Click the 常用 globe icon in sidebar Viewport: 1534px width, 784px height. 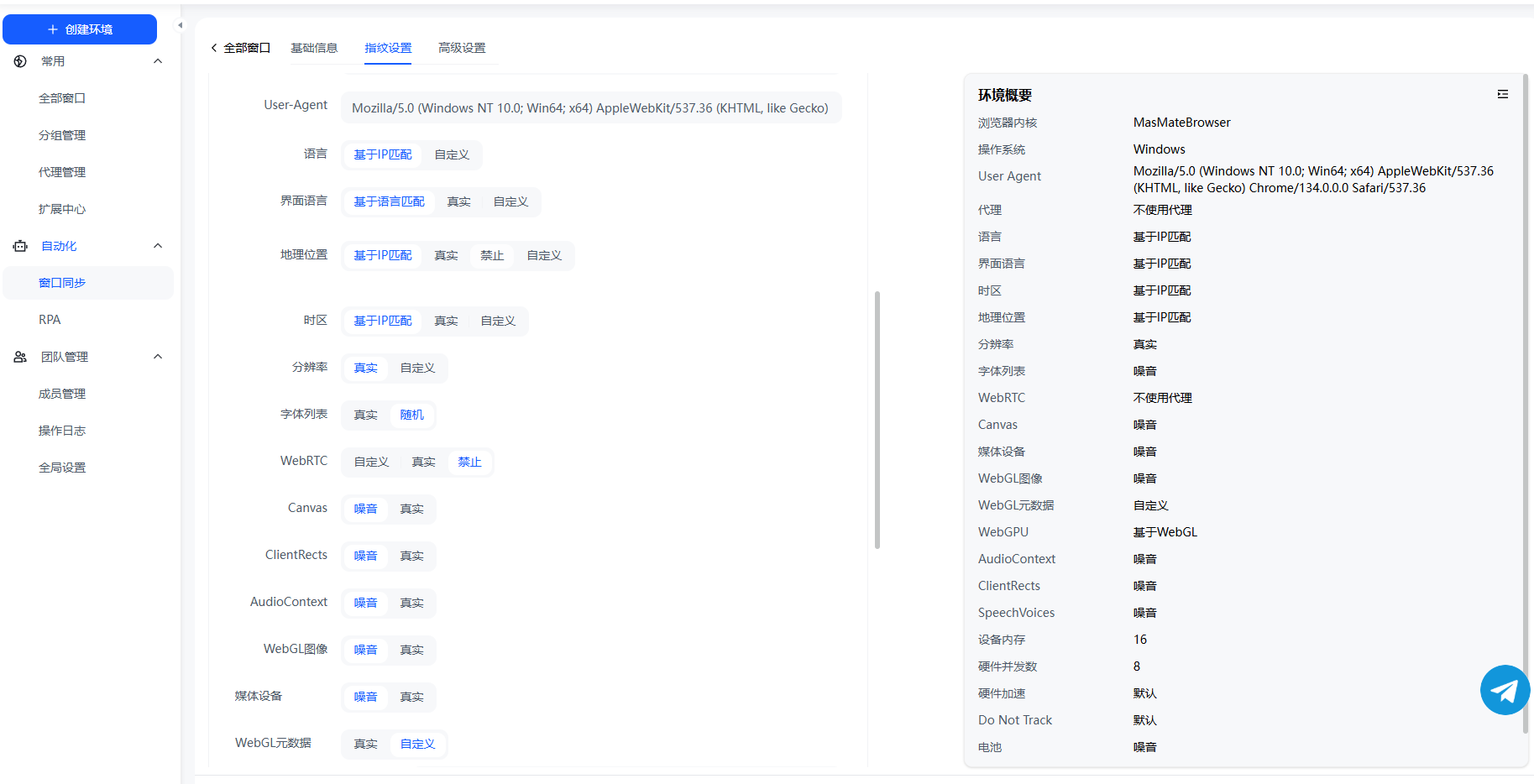[x=20, y=61]
